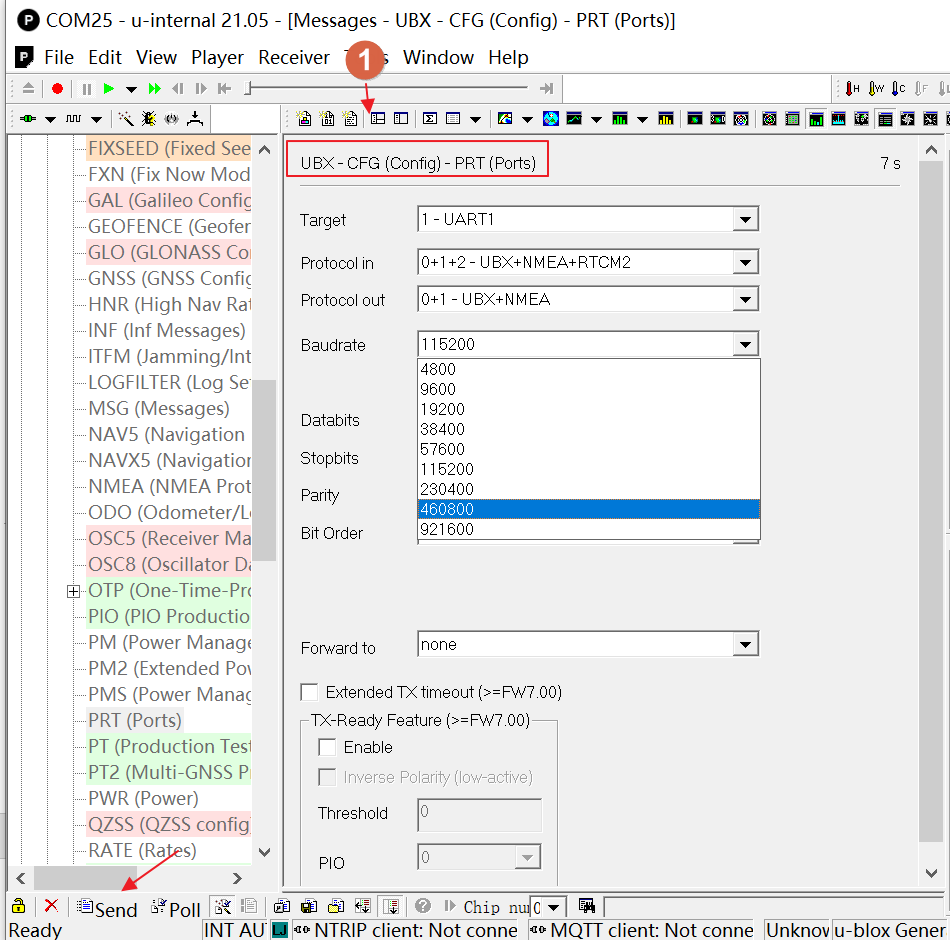
Task: Select 921600 in the Baudrate list
Action: [x=588, y=529]
